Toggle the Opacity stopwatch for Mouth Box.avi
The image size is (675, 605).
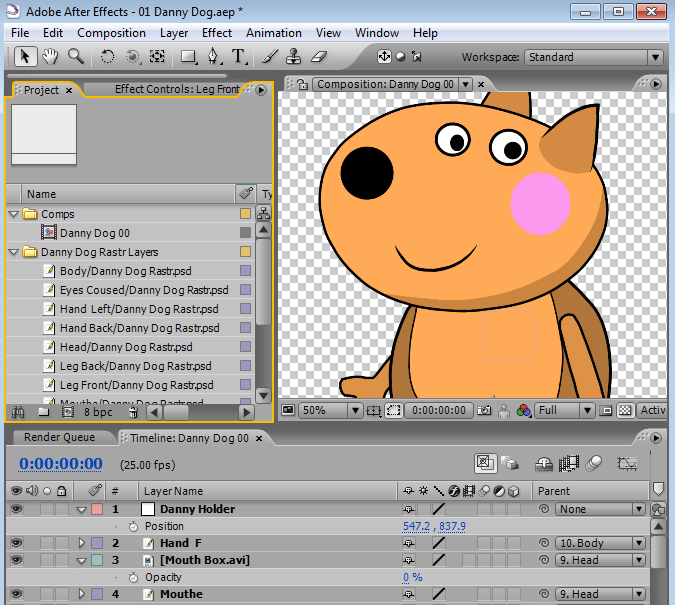point(133,577)
